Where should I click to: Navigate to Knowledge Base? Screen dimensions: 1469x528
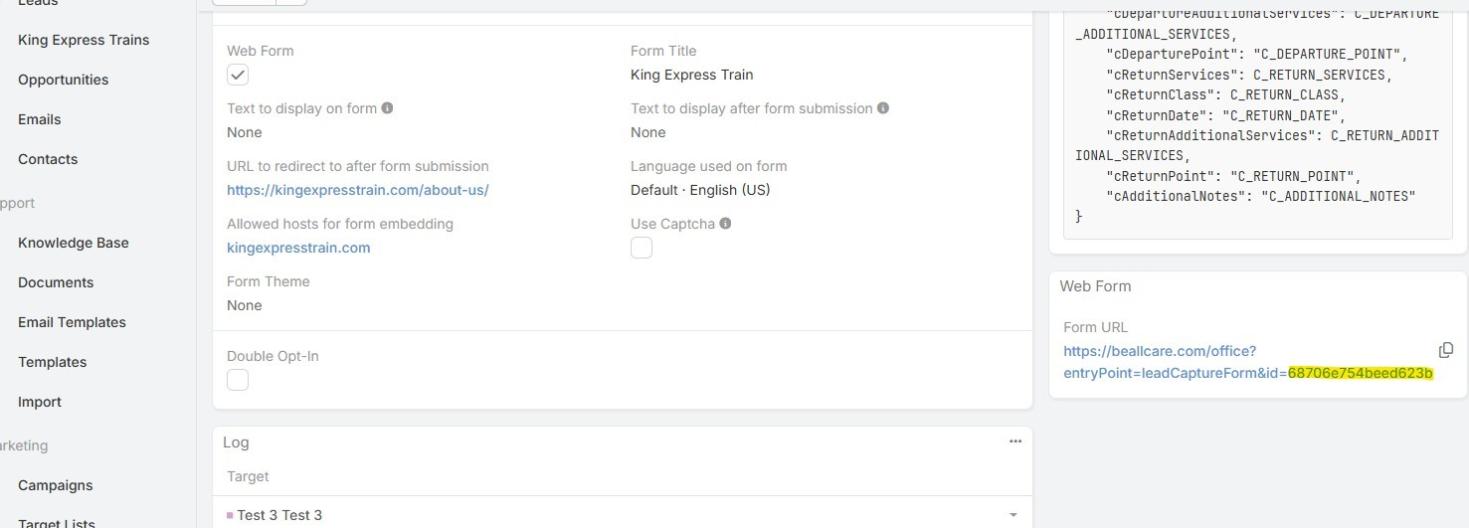tap(73, 243)
